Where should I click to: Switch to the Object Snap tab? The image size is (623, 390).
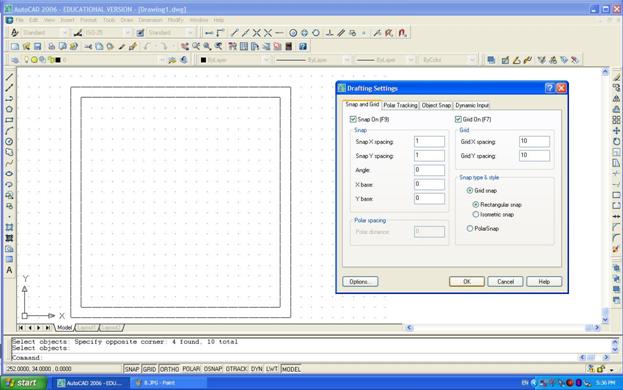(436, 105)
